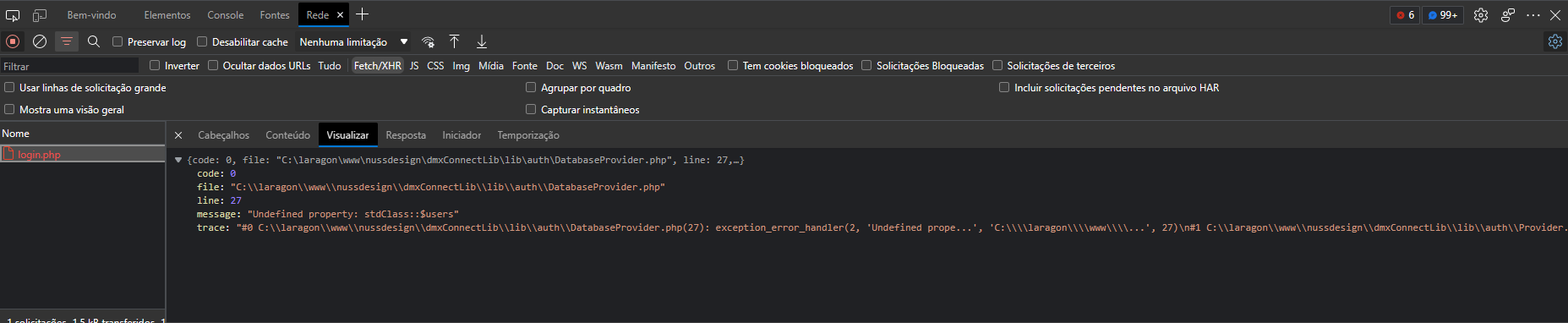
Task: Open the feedback people icon
Action: (x=1508, y=15)
